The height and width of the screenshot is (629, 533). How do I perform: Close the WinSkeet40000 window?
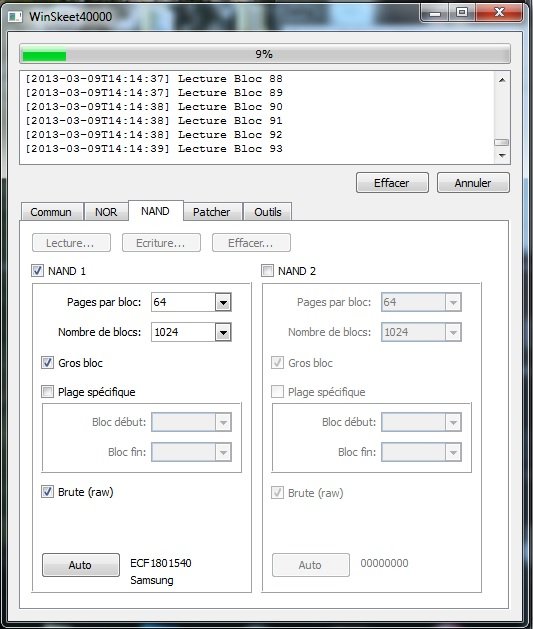499,13
